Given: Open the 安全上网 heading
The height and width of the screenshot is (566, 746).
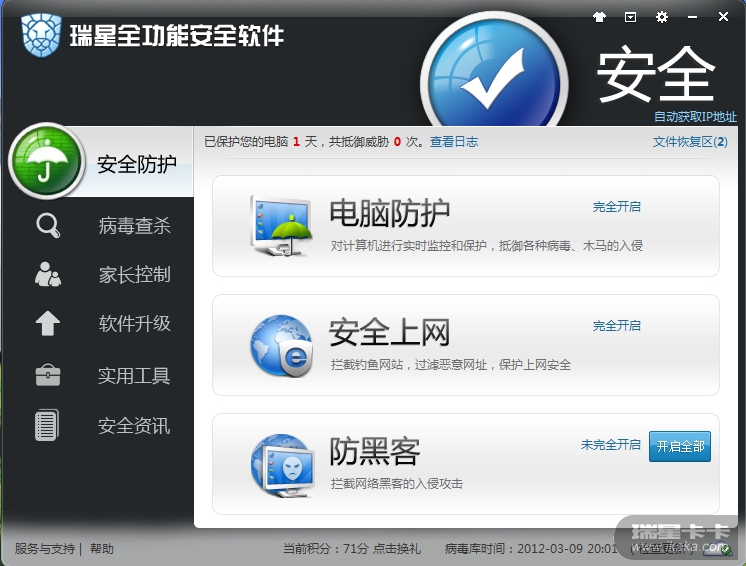Looking at the screenshot, I should click(x=390, y=332).
